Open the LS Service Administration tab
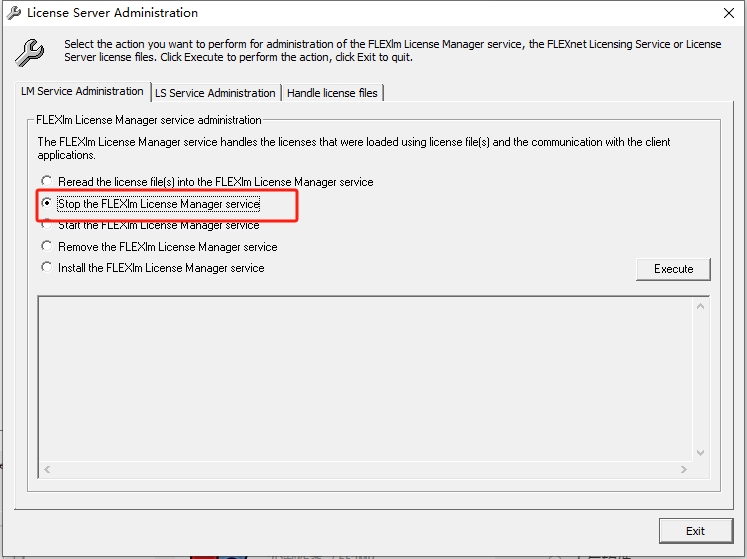This screenshot has width=747, height=559. pos(215,93)
